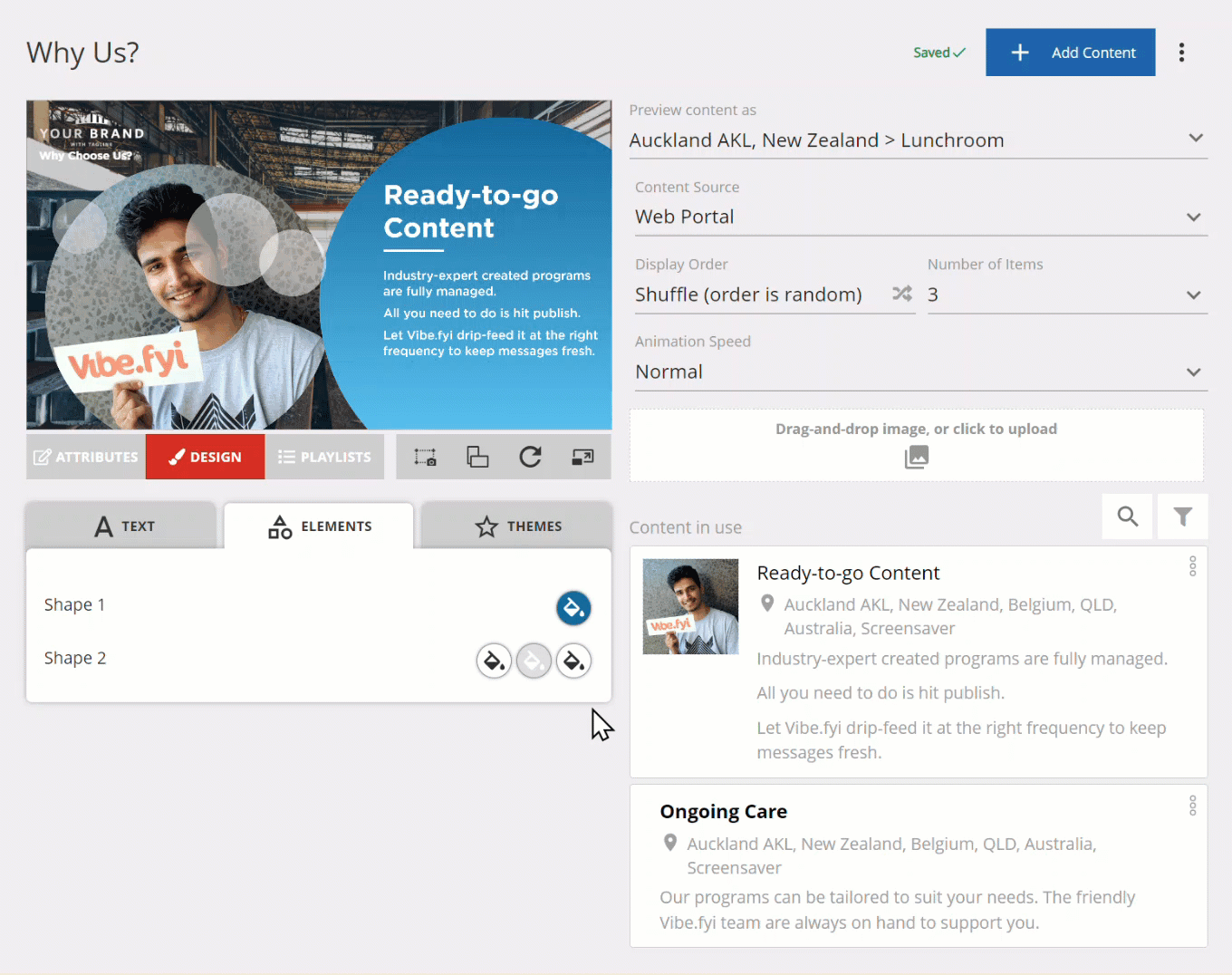This screenshot has width=1232, height=975.
Task: Open options menu for Ready-to-go Content card
Action: coord(1193,566)
